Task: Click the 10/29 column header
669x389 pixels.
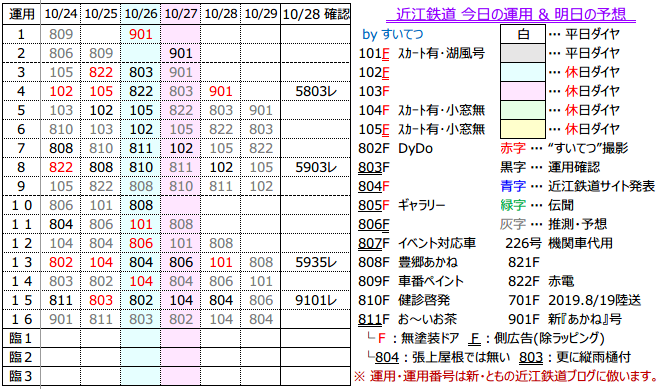Action: coord(261,14)
